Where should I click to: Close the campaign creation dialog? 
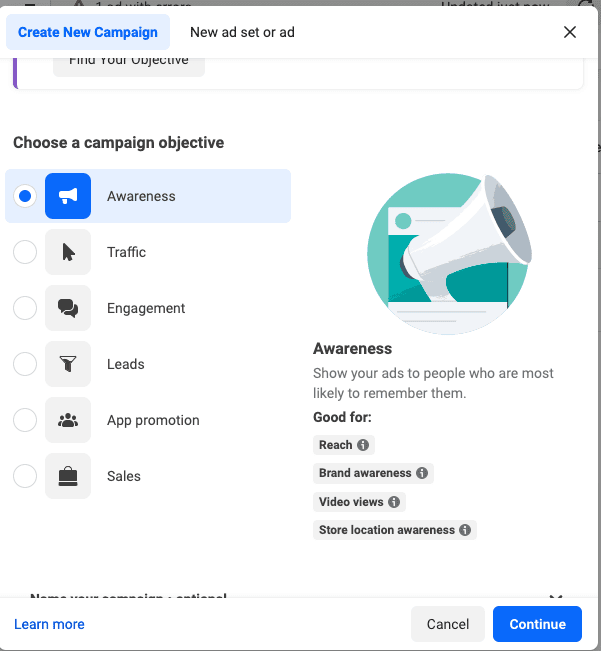(570, 32)
